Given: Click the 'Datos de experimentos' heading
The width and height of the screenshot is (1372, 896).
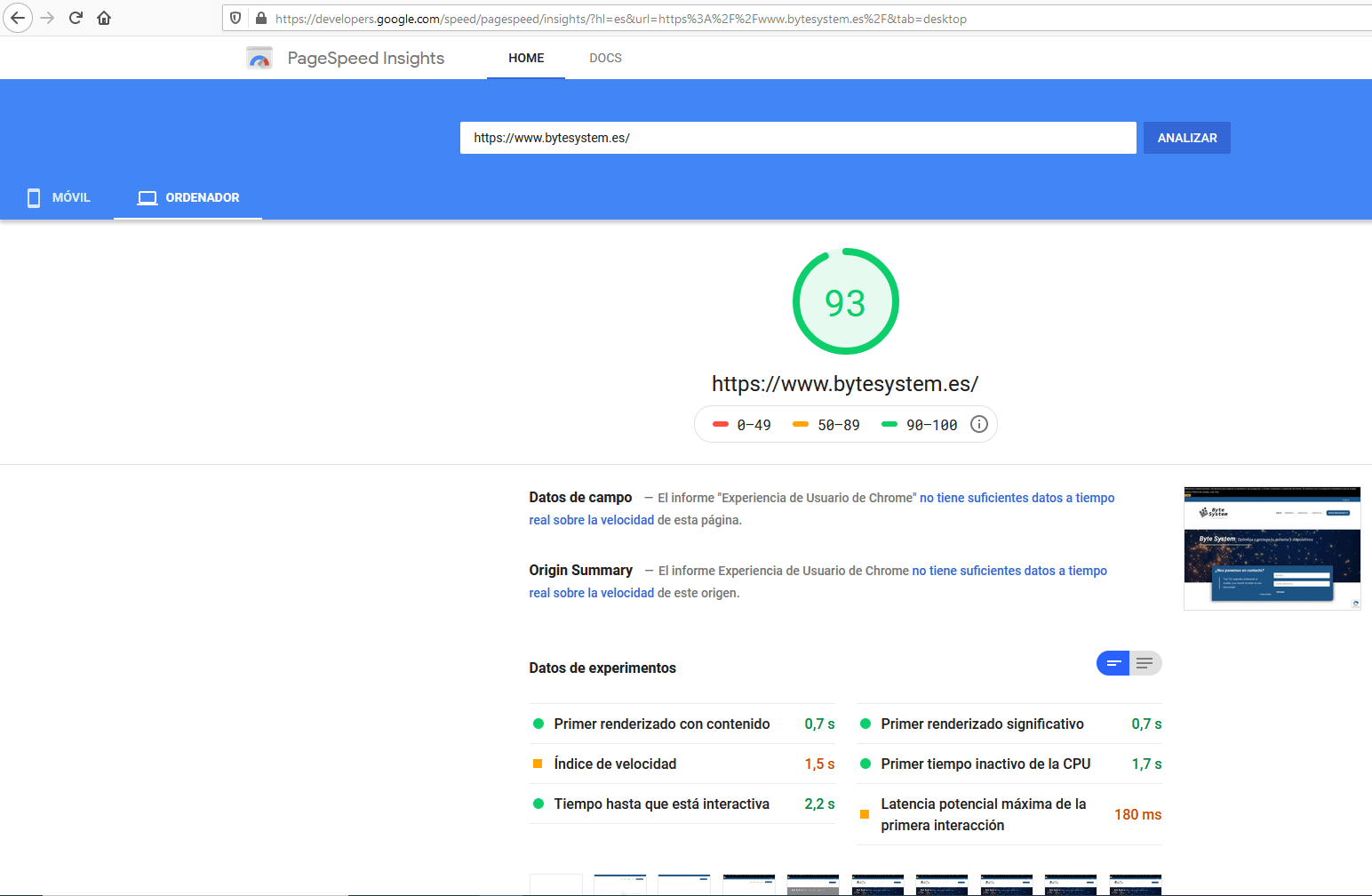Looking at the screenshot, I should tap(602, 668).
